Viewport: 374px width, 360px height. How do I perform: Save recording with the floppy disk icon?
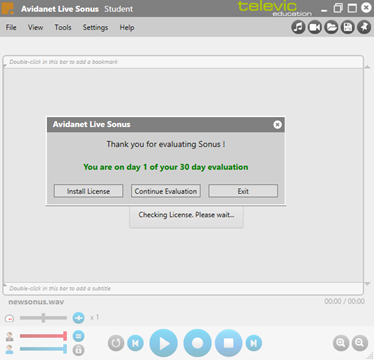pos(348,27)
